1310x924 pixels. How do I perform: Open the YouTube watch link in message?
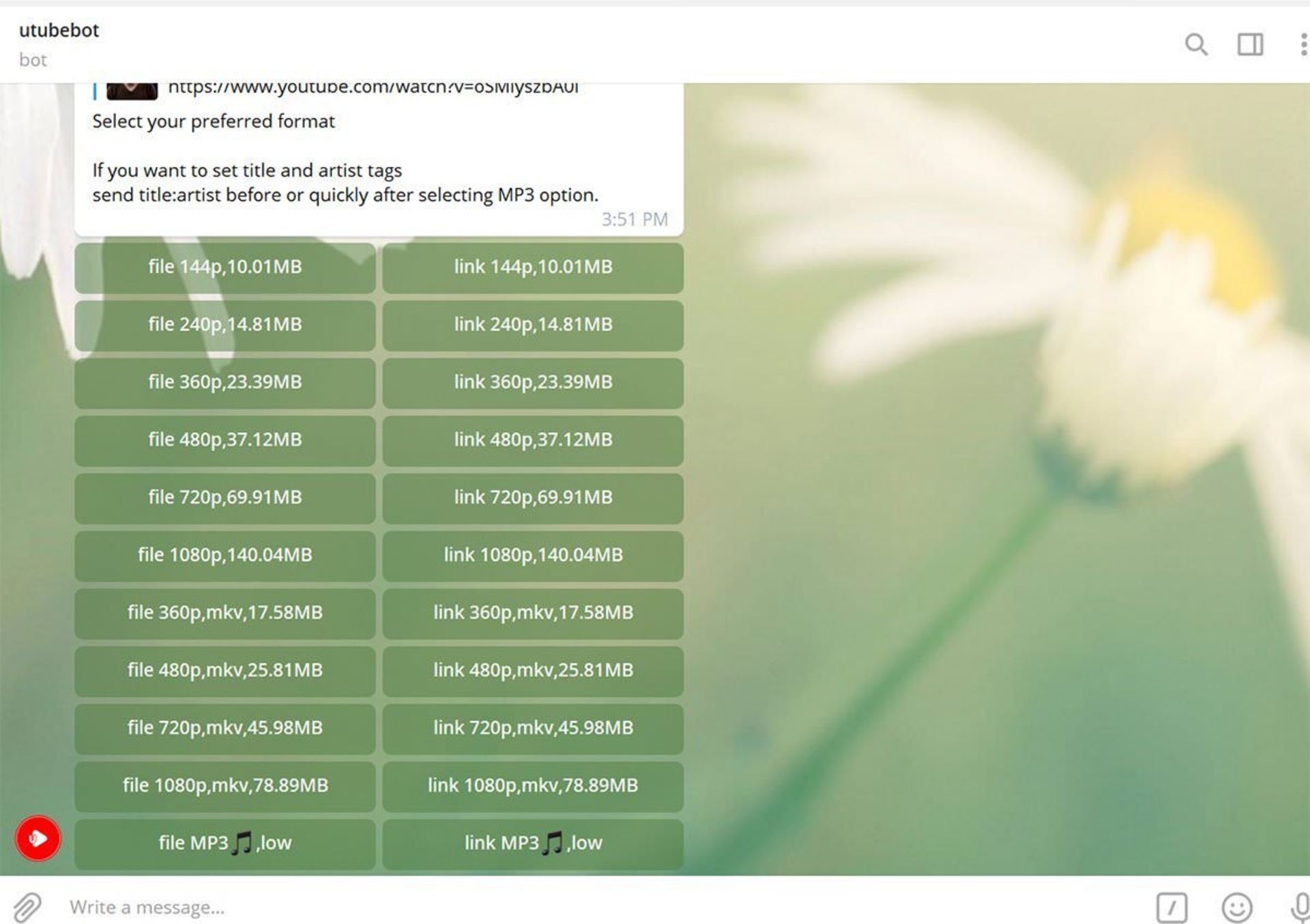tap(373, 88)
